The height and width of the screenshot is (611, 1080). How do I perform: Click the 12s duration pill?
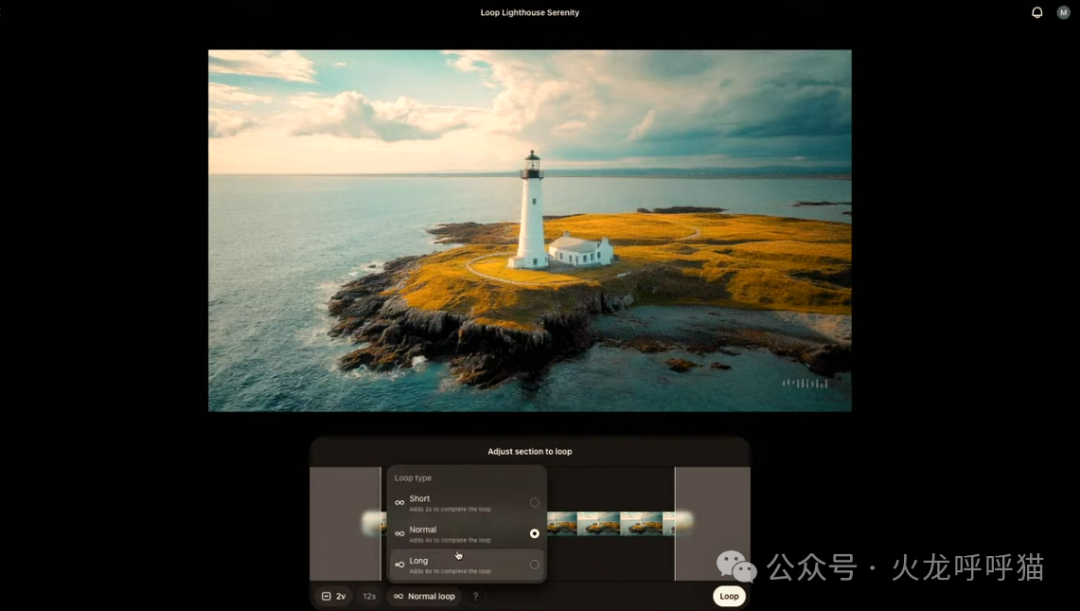[369, 597]
